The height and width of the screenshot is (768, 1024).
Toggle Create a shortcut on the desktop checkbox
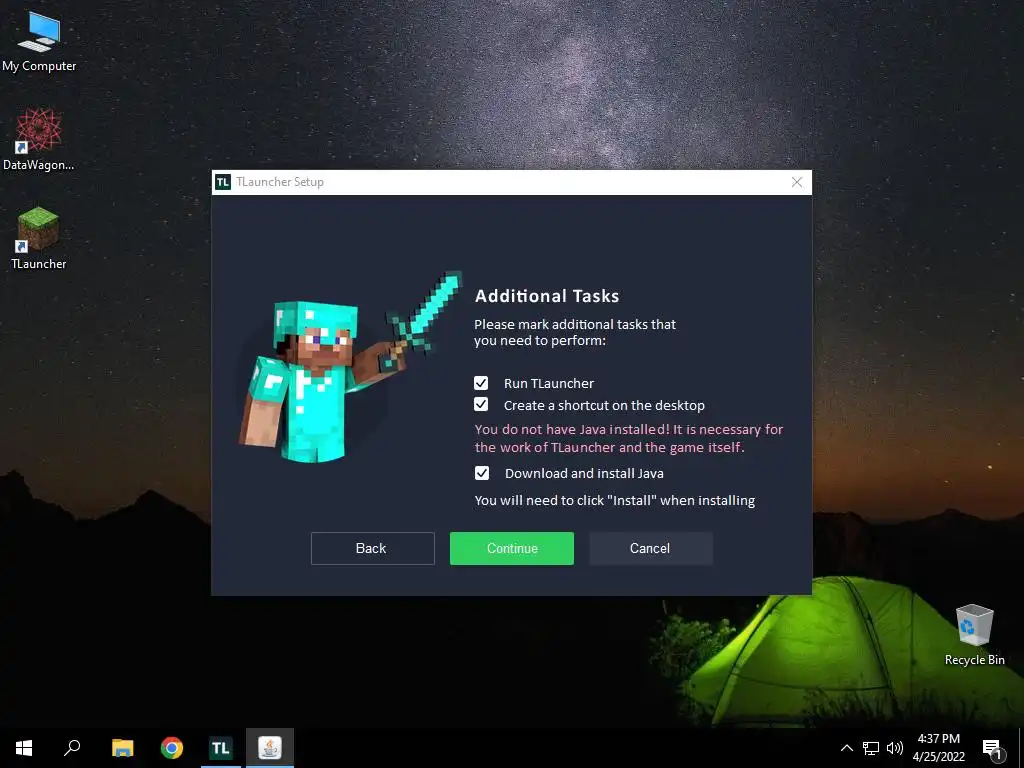[x=481, y=404]
